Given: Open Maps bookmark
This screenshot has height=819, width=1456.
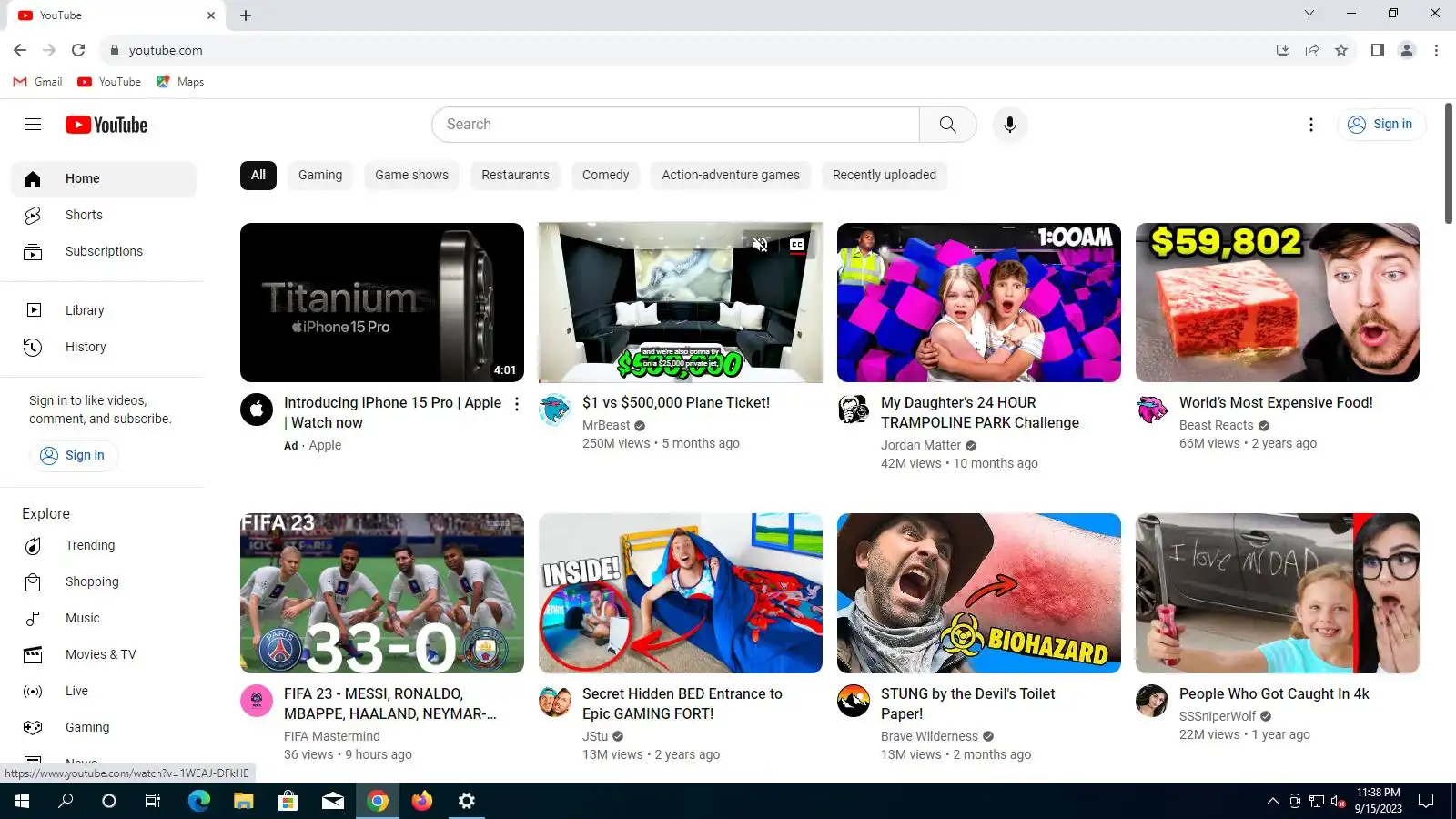Looking at the screenshot, I should coord(180,82).
